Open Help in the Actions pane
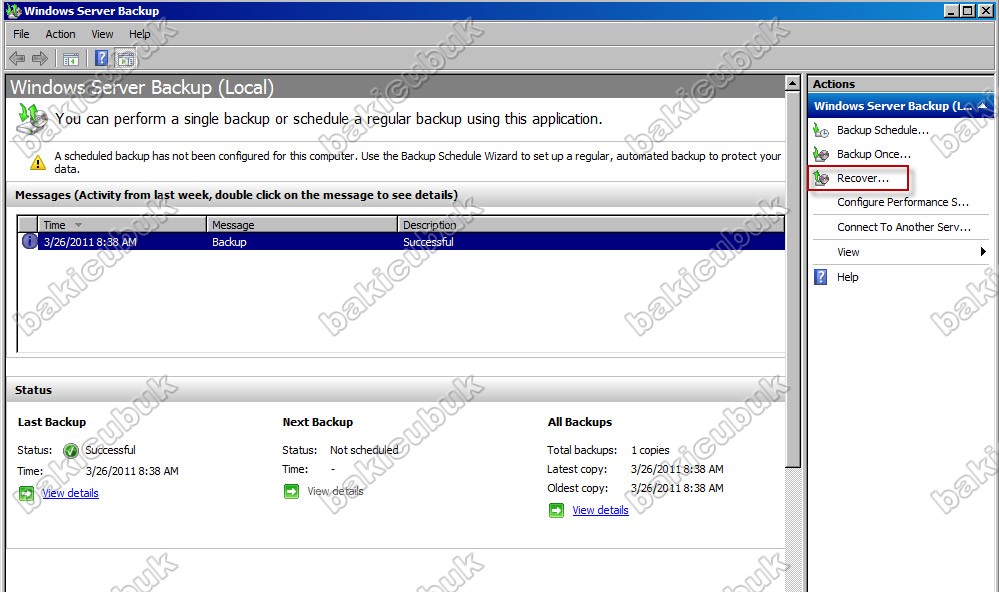Screen dimensions: 999x592 point(847,277)
